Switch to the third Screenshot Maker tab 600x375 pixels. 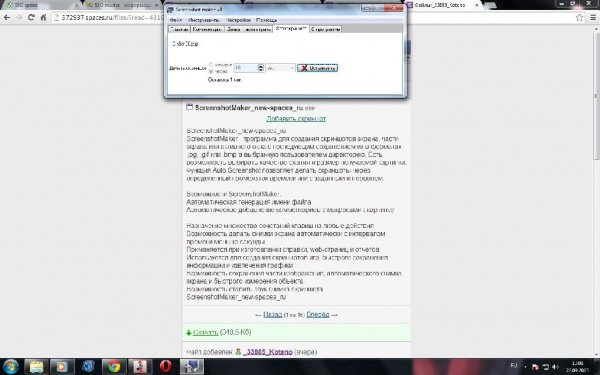[249, 29]
